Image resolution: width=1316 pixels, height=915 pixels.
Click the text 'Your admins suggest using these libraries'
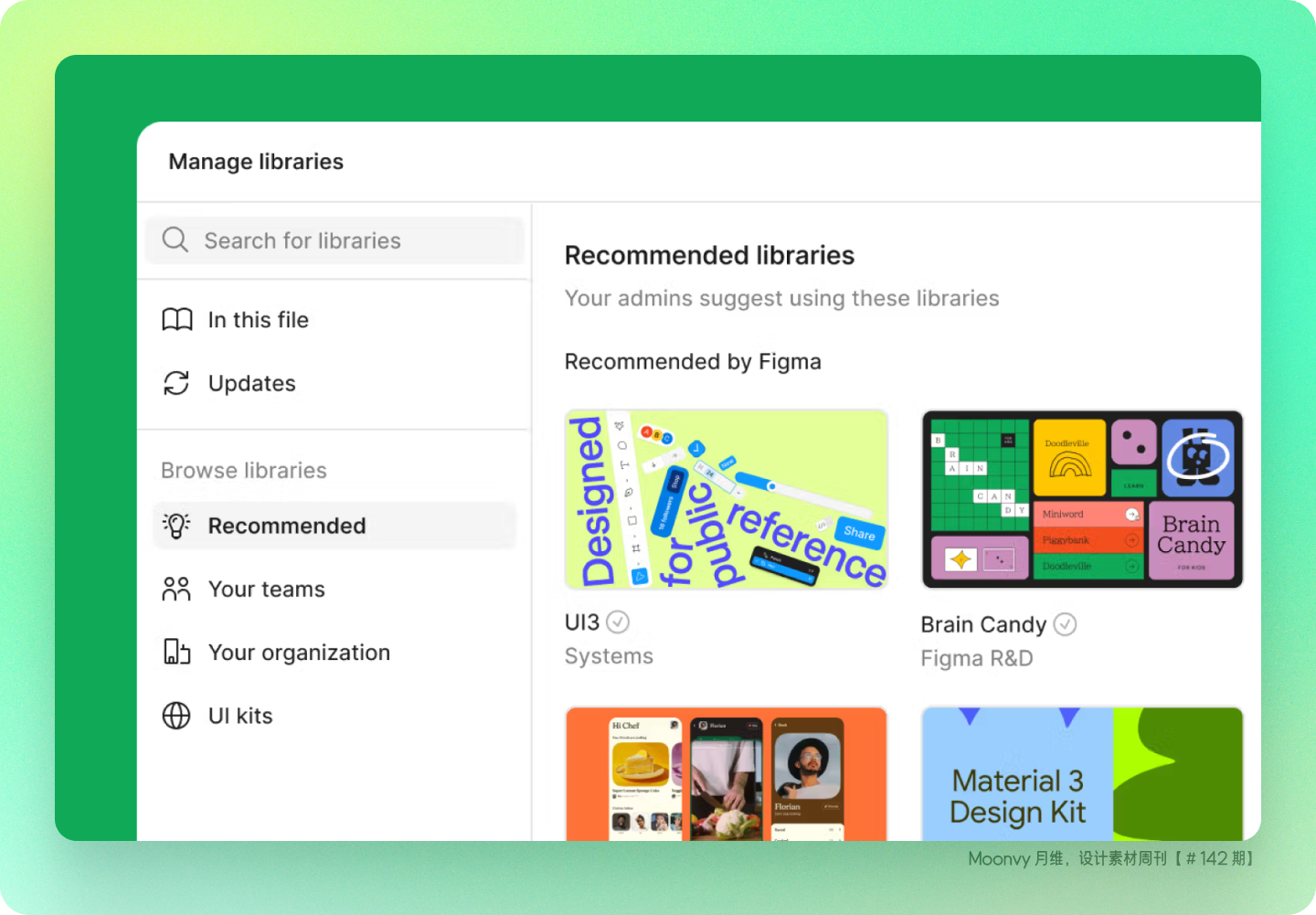(782, 299)
